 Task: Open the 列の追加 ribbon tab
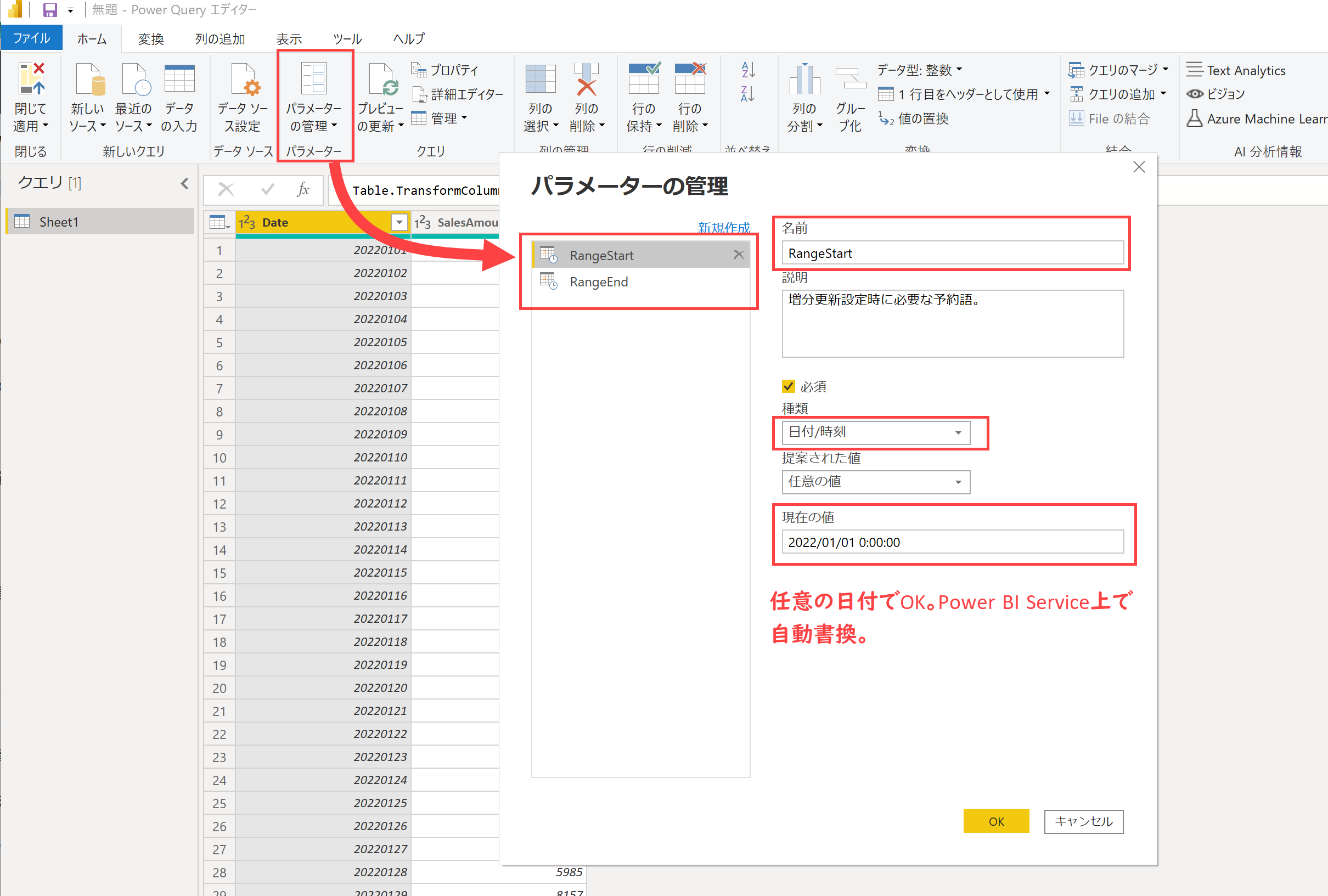(x=220, y=39)
